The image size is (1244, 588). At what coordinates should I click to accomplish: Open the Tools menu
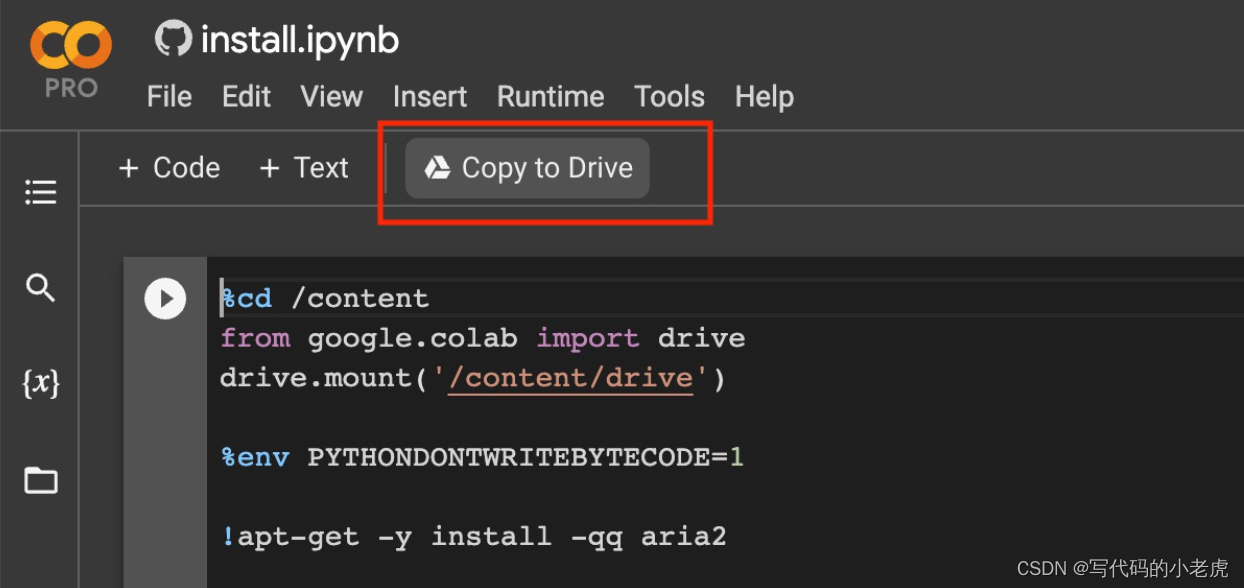coord(668,97)
